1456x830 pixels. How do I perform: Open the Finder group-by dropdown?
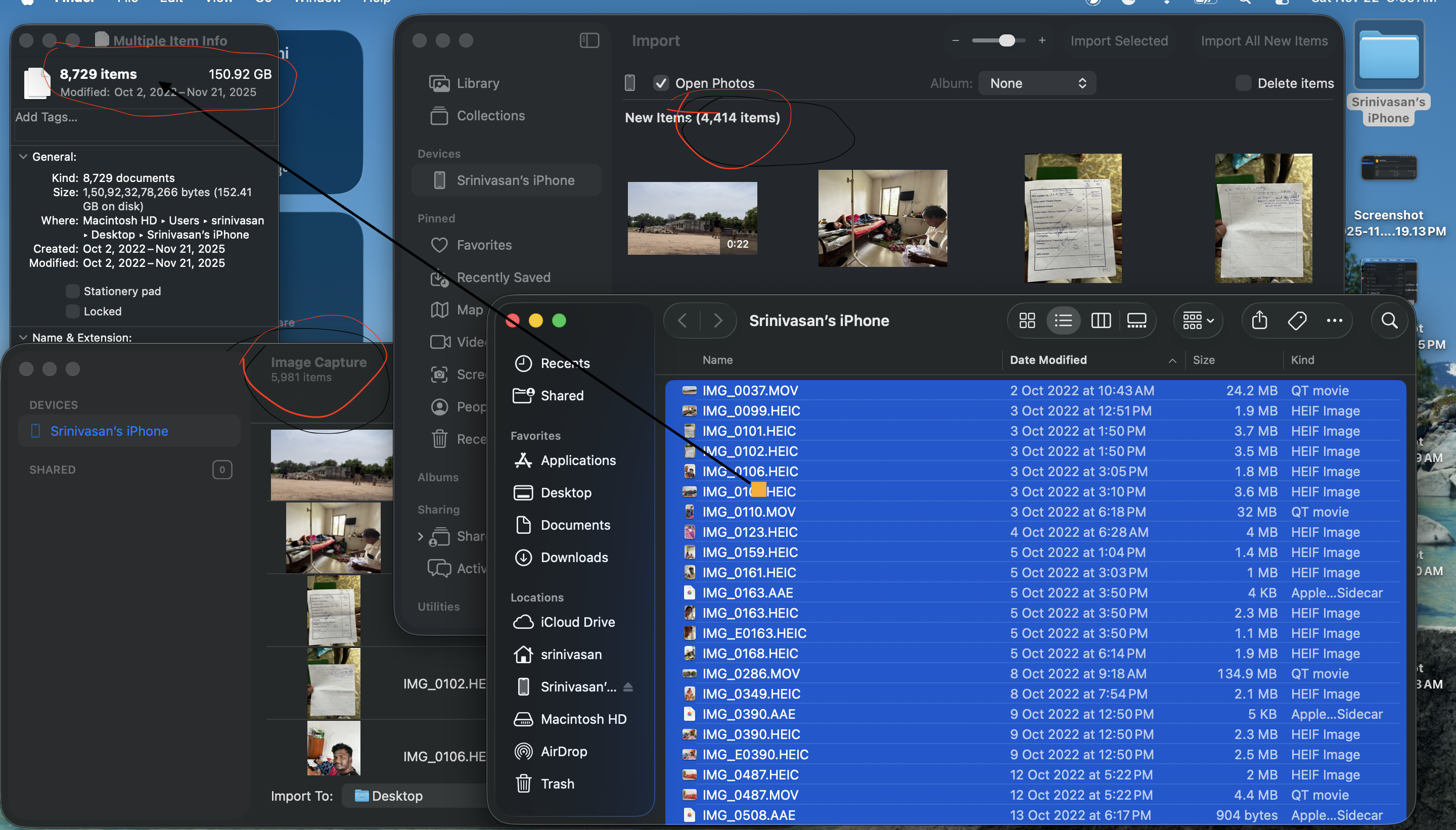[1198, 320]
